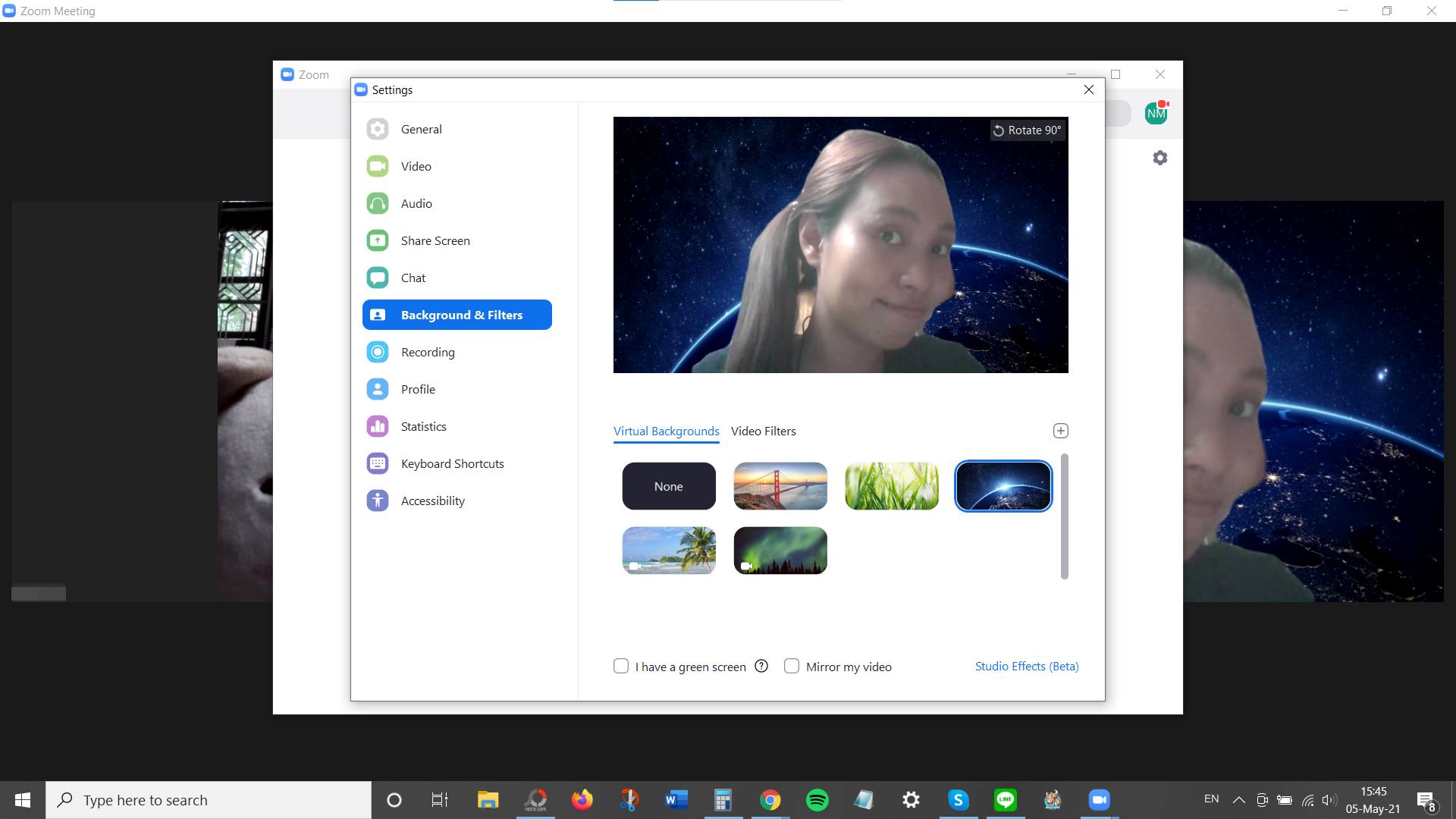This screenshot has height=819, width=1456.
Task: Switch to Video Filters tab
Action: [x=763, y=431]
